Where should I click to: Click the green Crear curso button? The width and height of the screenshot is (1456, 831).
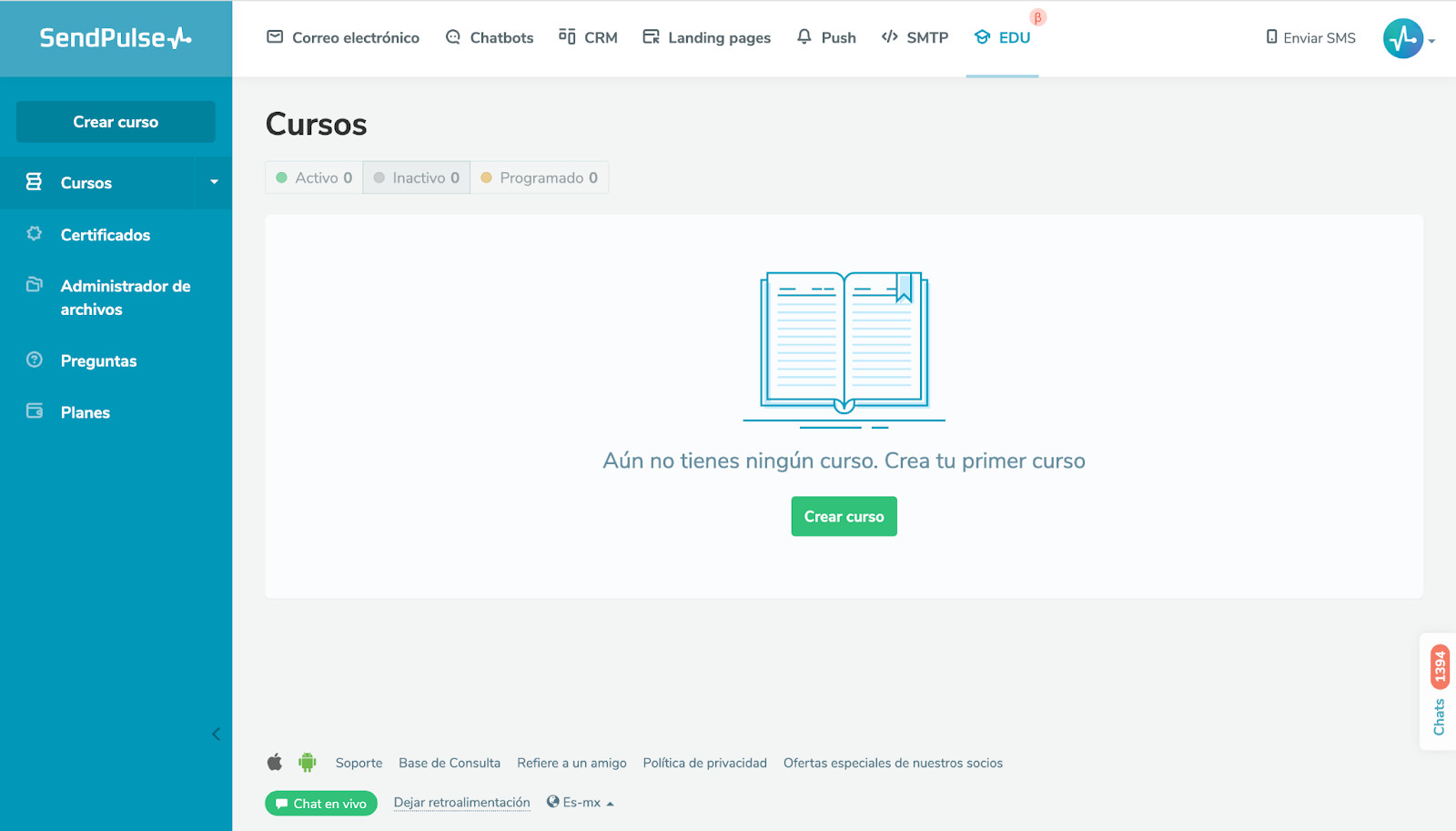coord(844,516)
